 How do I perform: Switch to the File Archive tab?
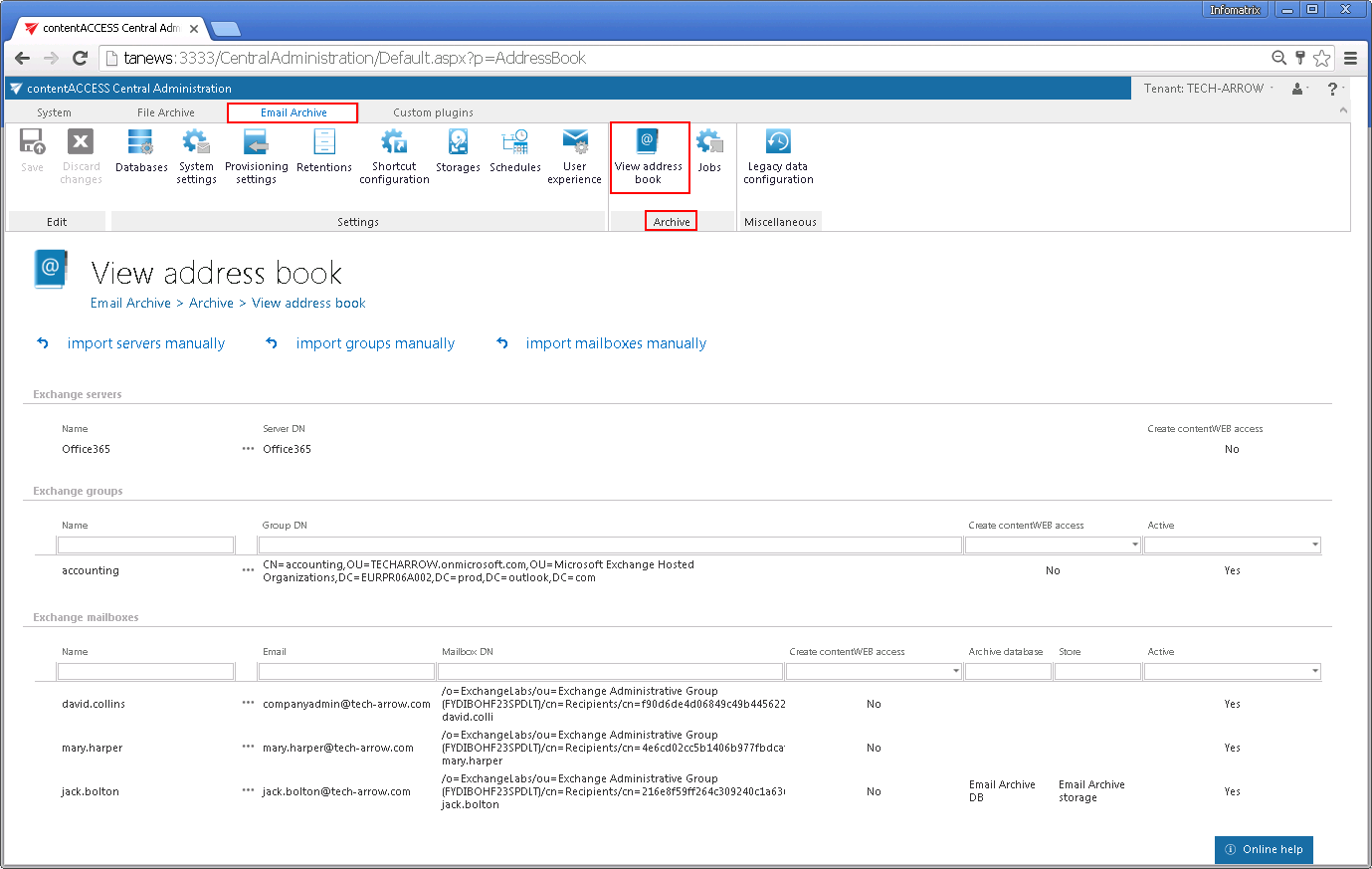(x=166, y=112)
